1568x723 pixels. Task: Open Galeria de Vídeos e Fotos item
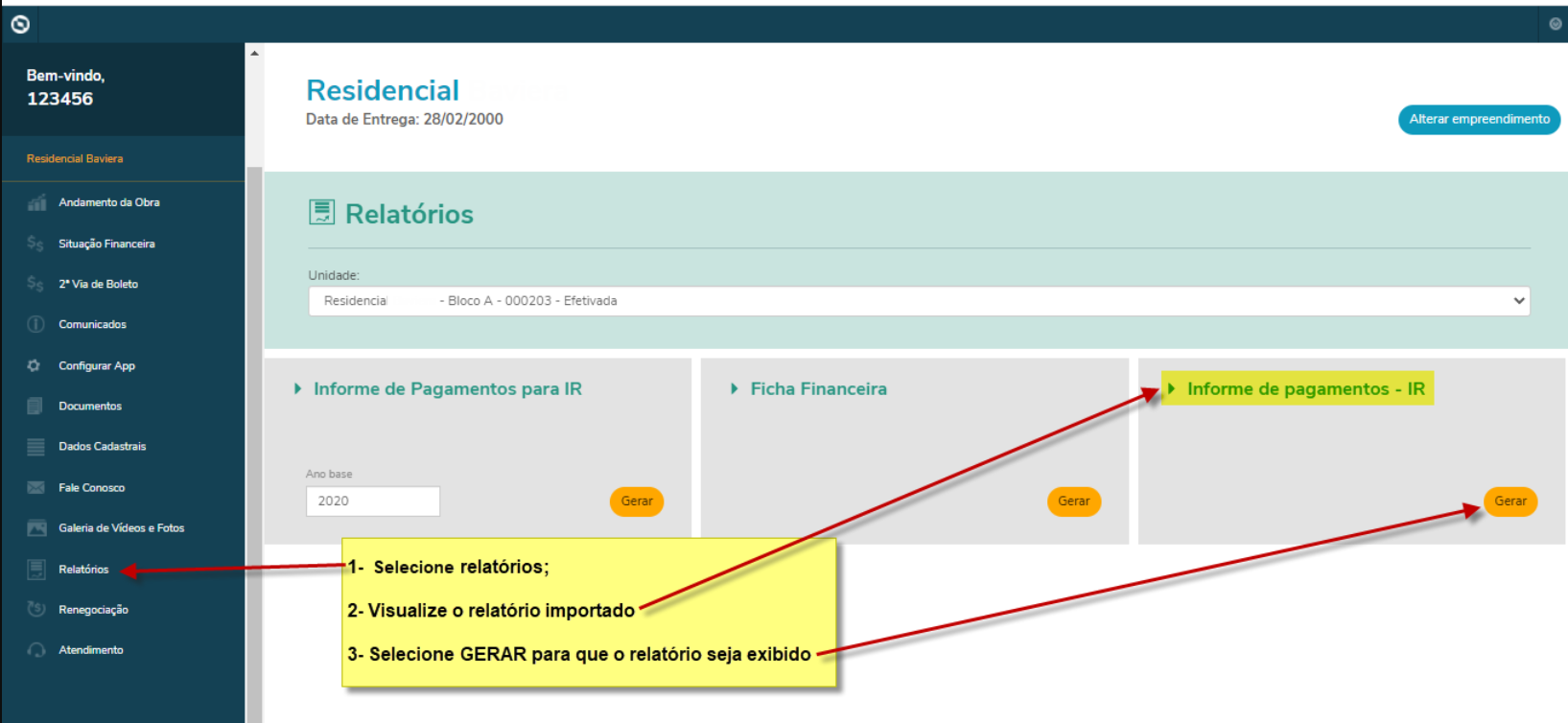point(123,527)
